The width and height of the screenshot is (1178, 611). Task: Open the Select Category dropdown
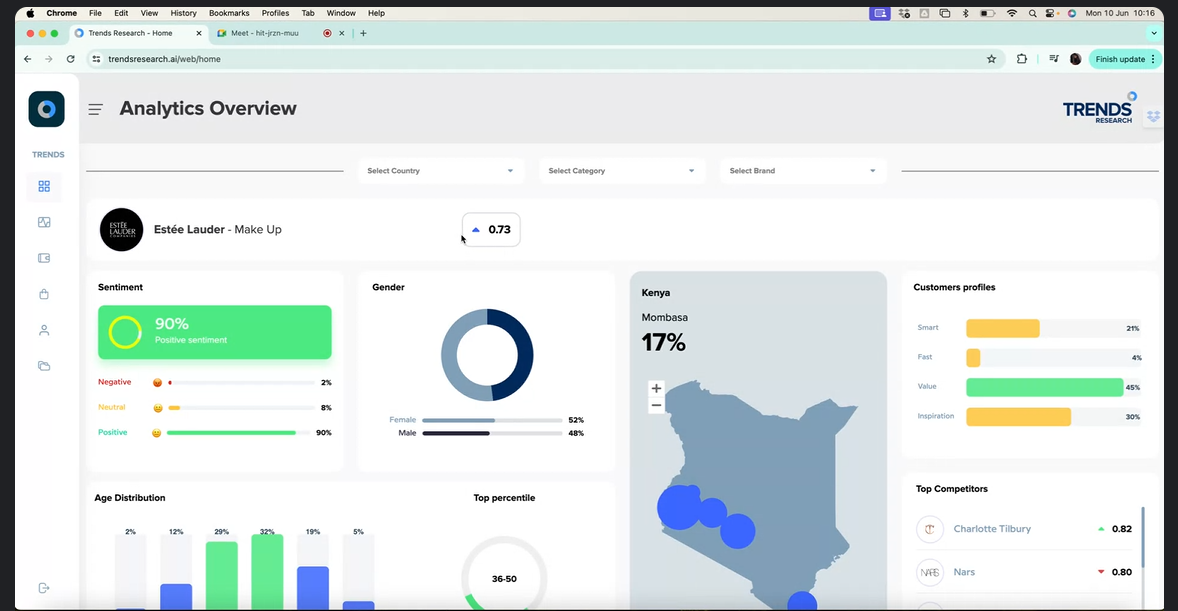622,171
